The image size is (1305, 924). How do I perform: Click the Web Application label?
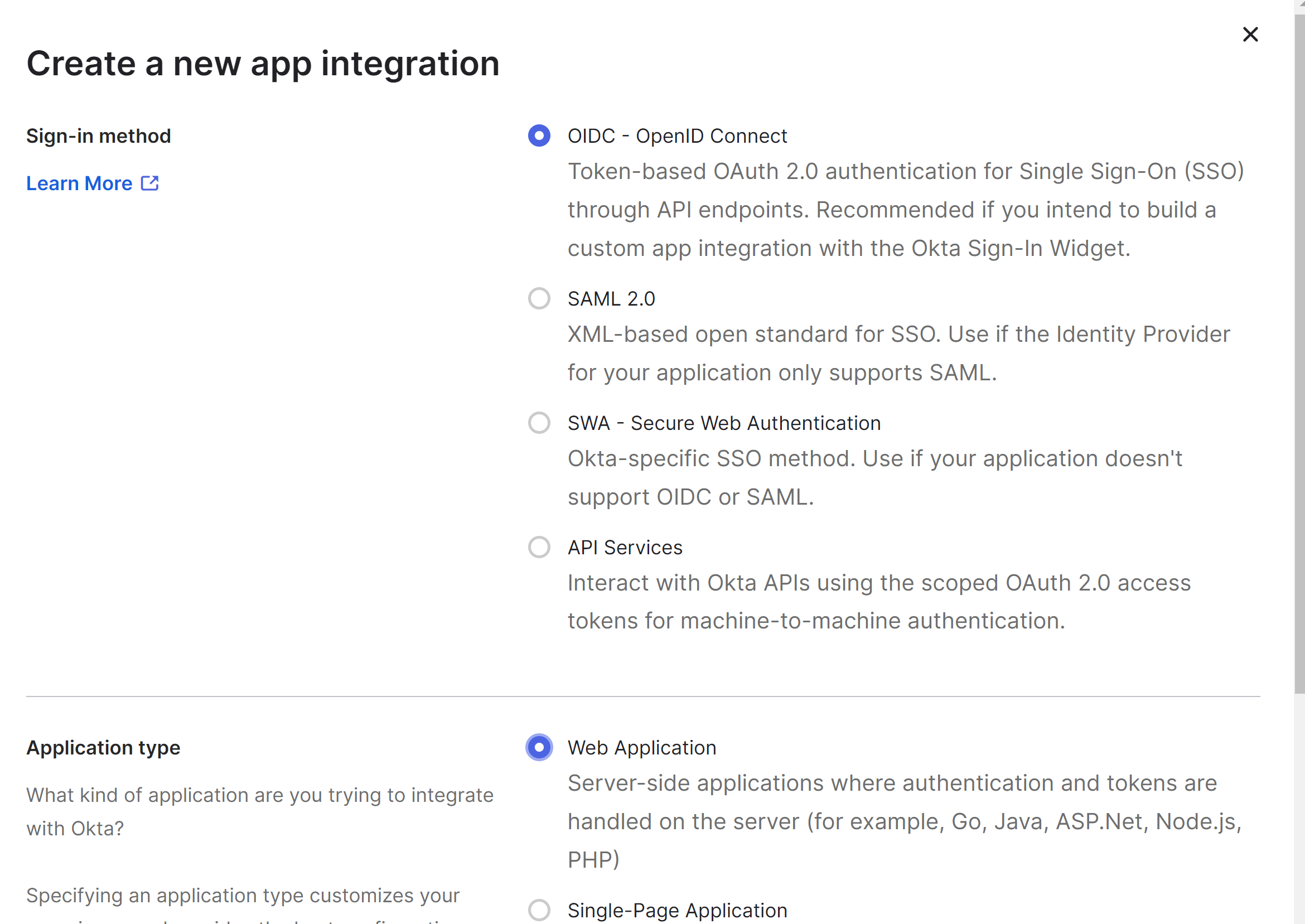[642, 748]
